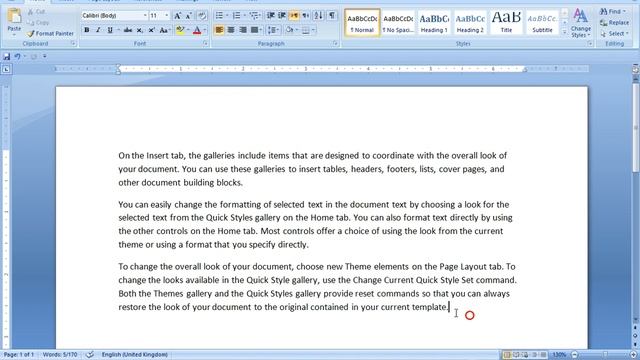Click the Page: 1 of 1 indicator
This screenshot has height=360, width=640.
tap(19, 355)
